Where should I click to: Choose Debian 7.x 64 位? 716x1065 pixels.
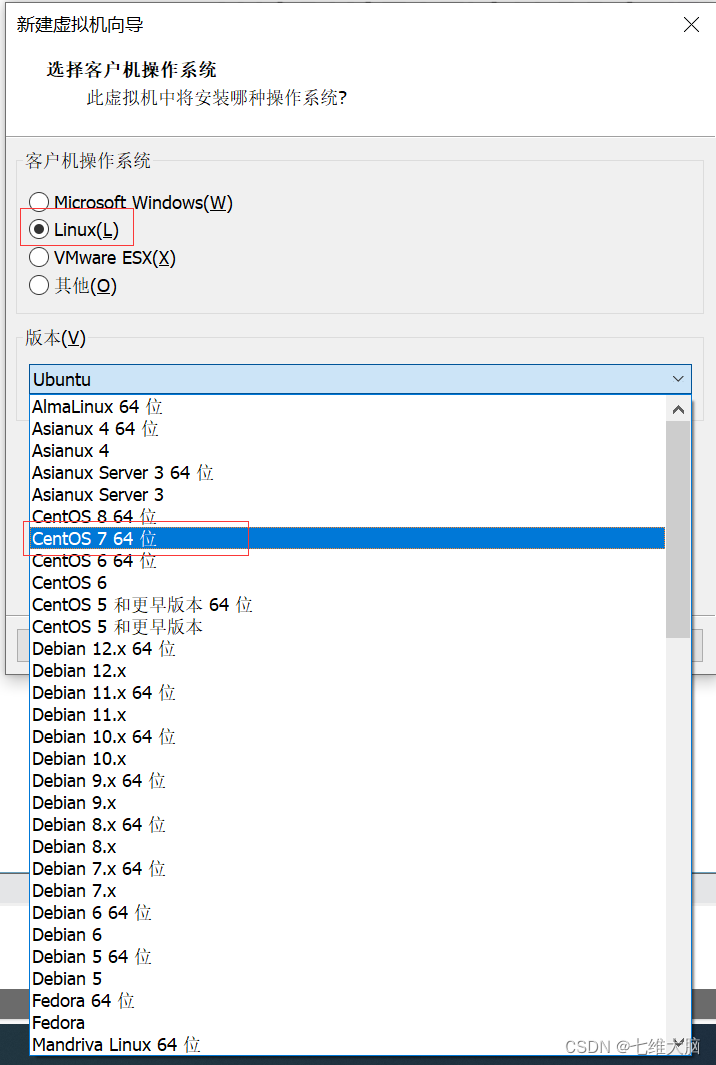[x=348, y=869]
